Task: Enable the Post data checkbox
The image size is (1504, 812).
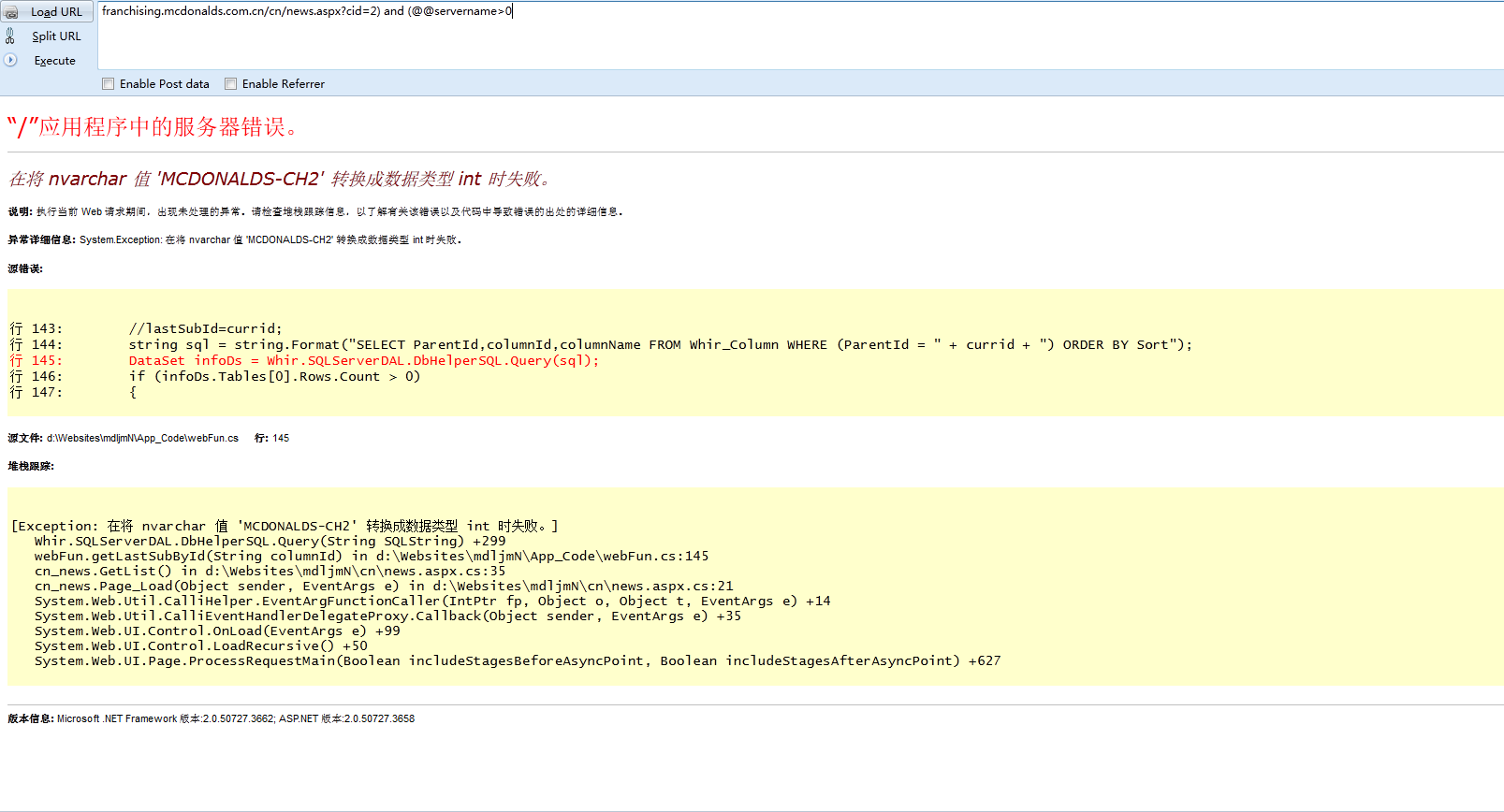Action: click(109, 84)
